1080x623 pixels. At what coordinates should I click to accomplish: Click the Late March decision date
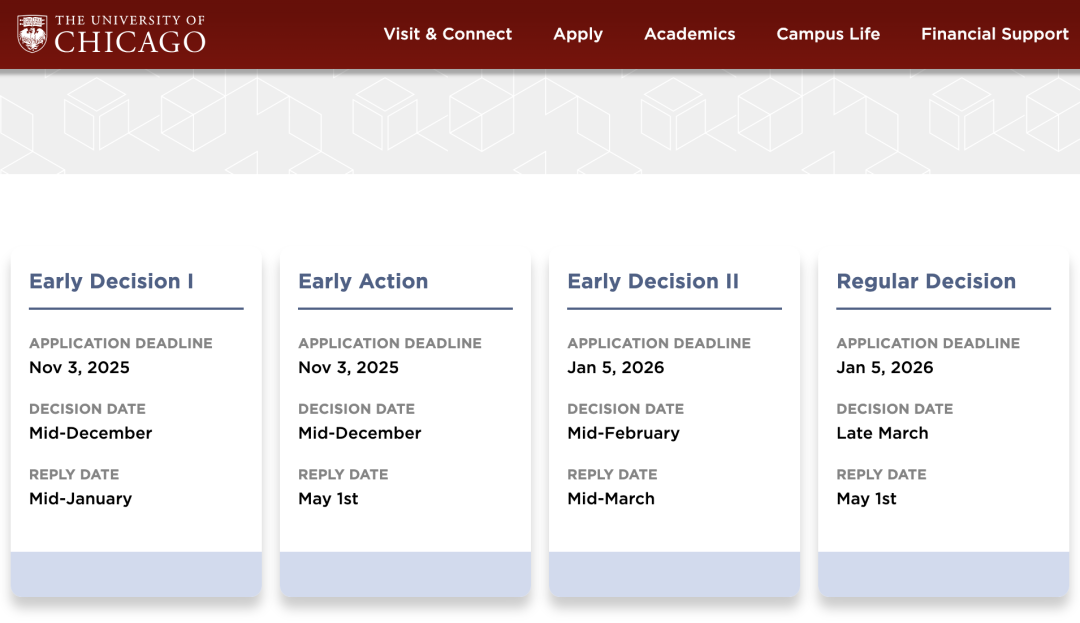click(x=882, y=433)
